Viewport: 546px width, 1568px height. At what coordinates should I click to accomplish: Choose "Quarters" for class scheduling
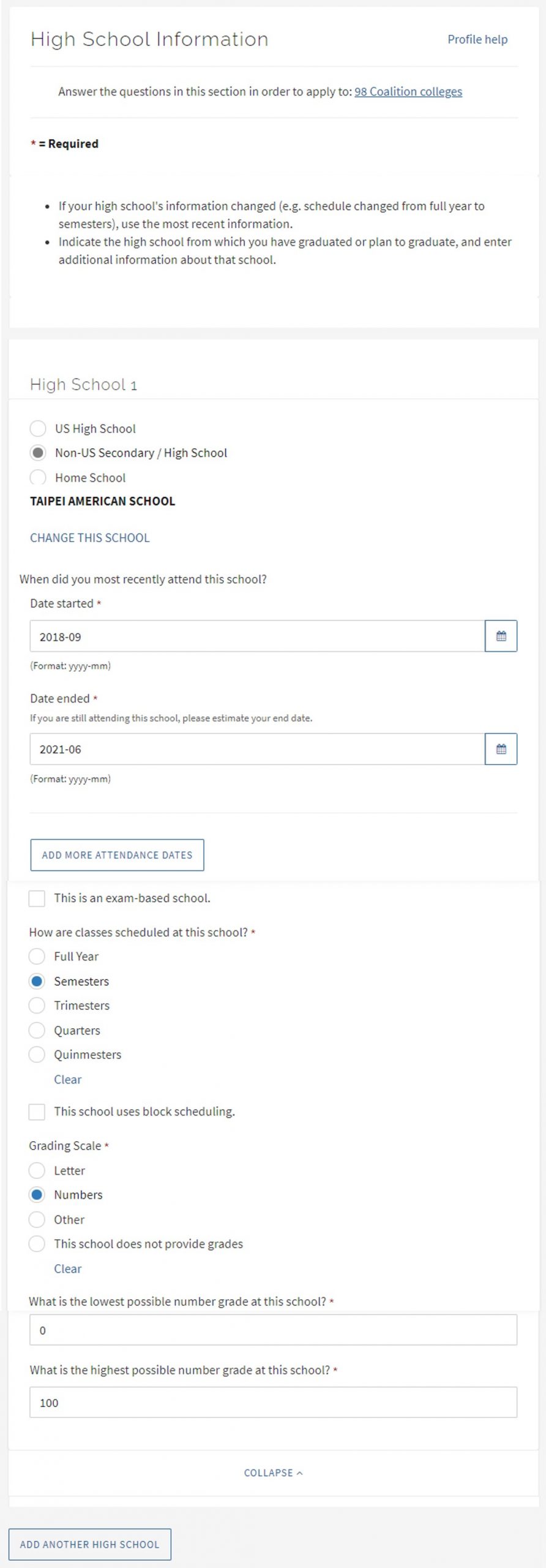tap(37, 1030)
